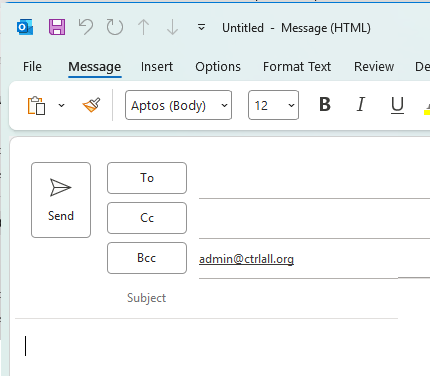Go to next item with down arrow
Screen dimensions: 430x376
pyautogui.click(x=172, y=27)
